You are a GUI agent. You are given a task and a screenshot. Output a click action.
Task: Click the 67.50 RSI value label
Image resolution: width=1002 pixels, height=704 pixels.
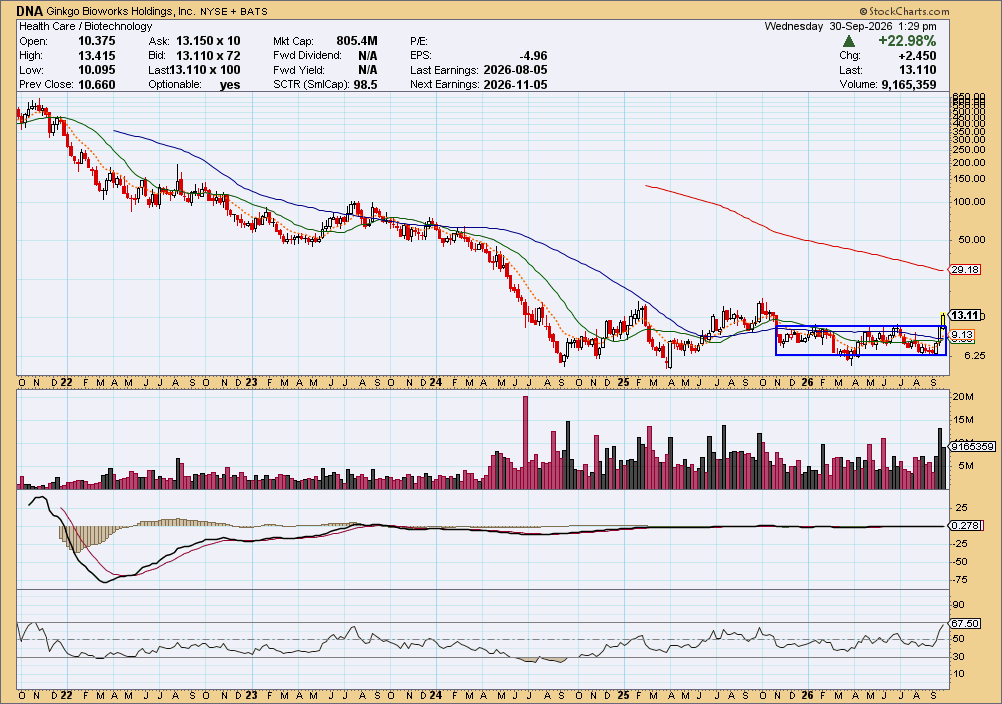[x=965, y=624]
